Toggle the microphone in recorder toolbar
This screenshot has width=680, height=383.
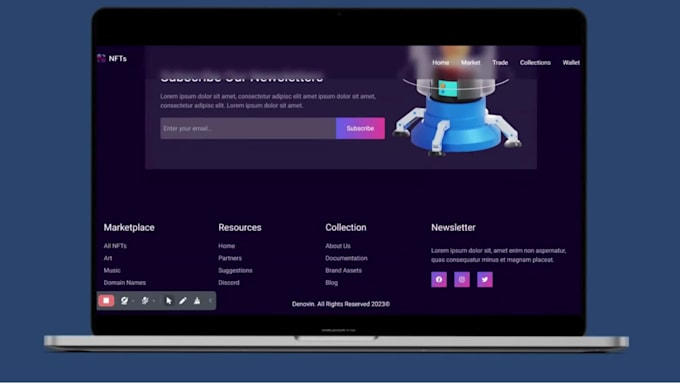click(x=145, y=301)
